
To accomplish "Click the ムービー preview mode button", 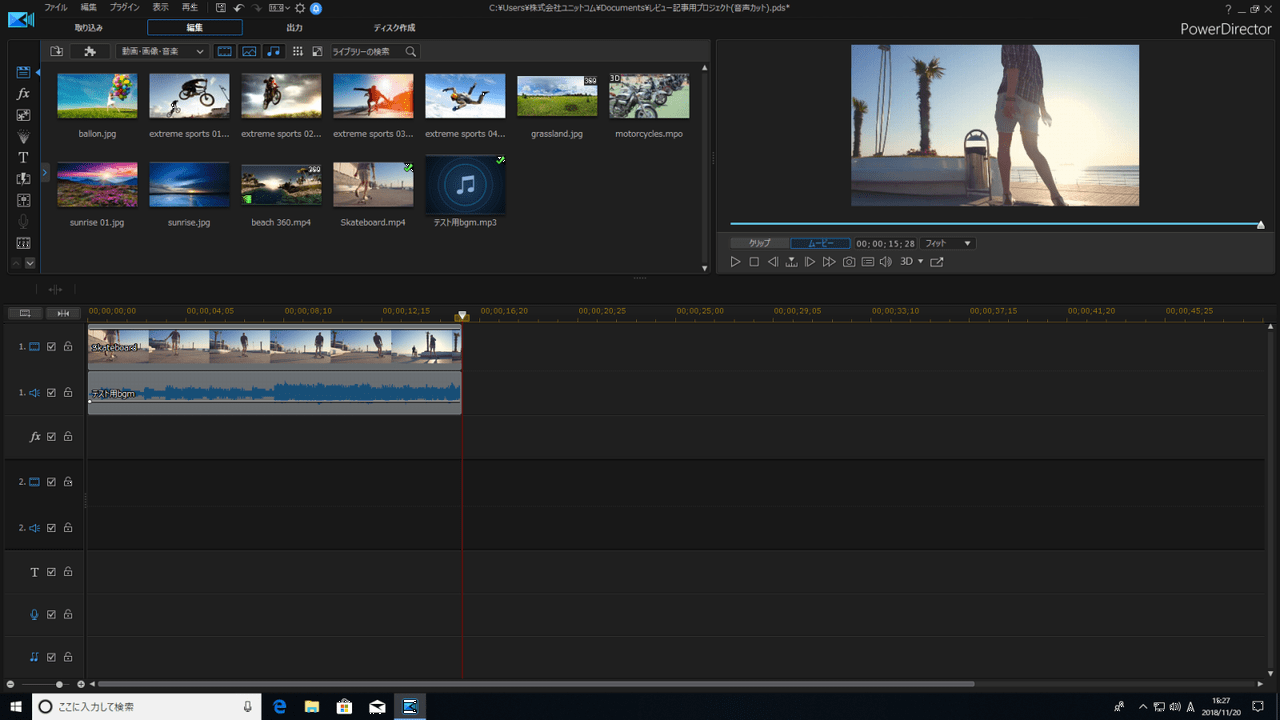I will tap(820, 243).
